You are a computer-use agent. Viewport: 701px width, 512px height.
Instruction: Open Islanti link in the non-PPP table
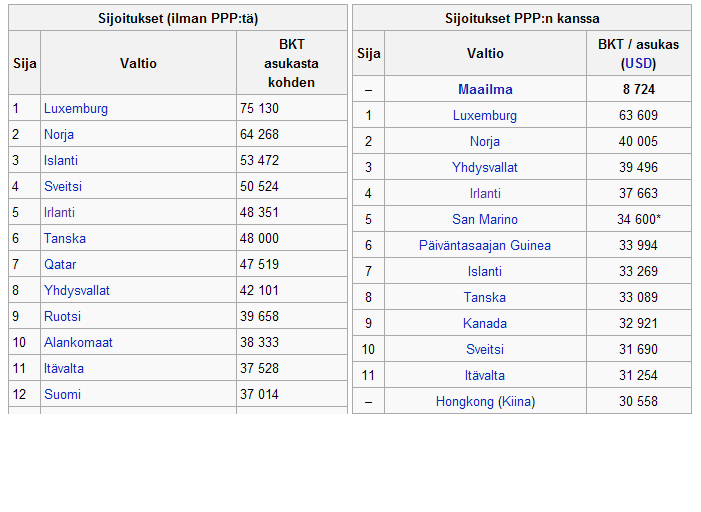61,161
